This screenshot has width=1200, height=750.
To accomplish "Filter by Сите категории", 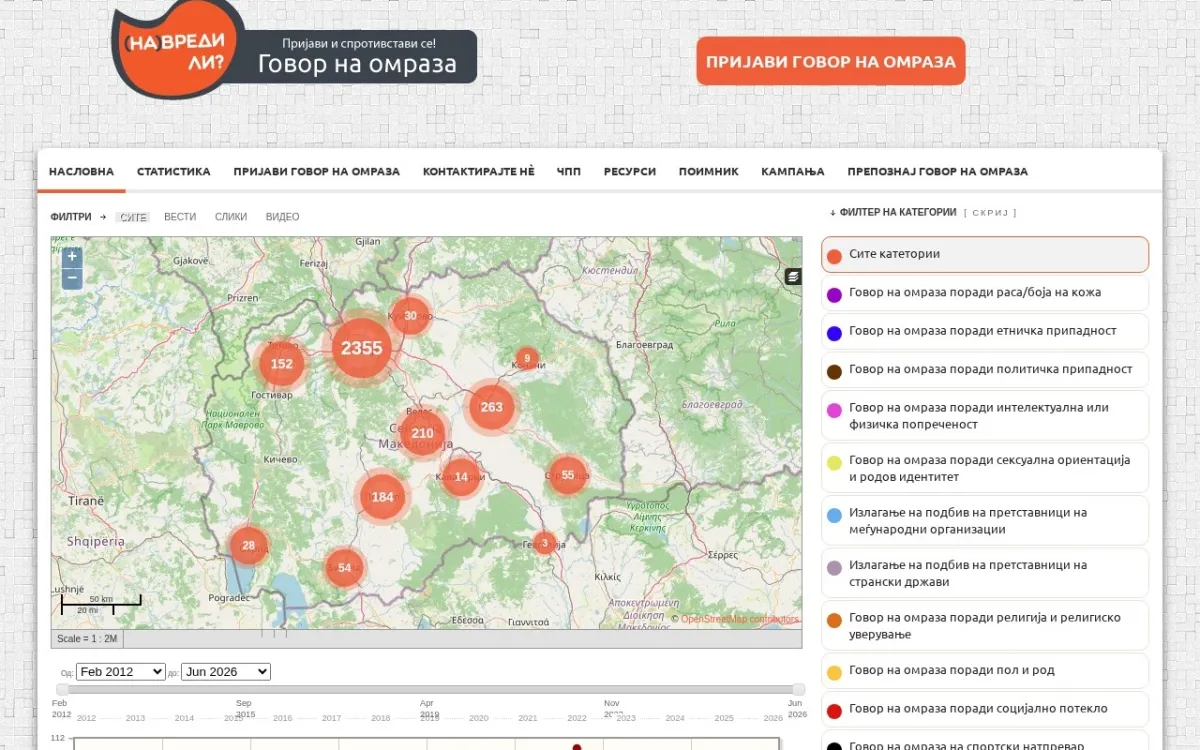I will point(985,255).
